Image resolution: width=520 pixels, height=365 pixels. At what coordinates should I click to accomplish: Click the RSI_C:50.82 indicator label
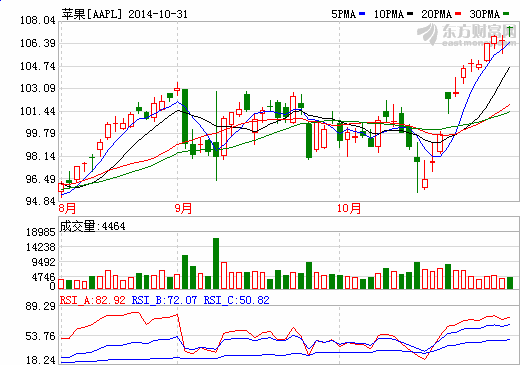pos(236,300)
